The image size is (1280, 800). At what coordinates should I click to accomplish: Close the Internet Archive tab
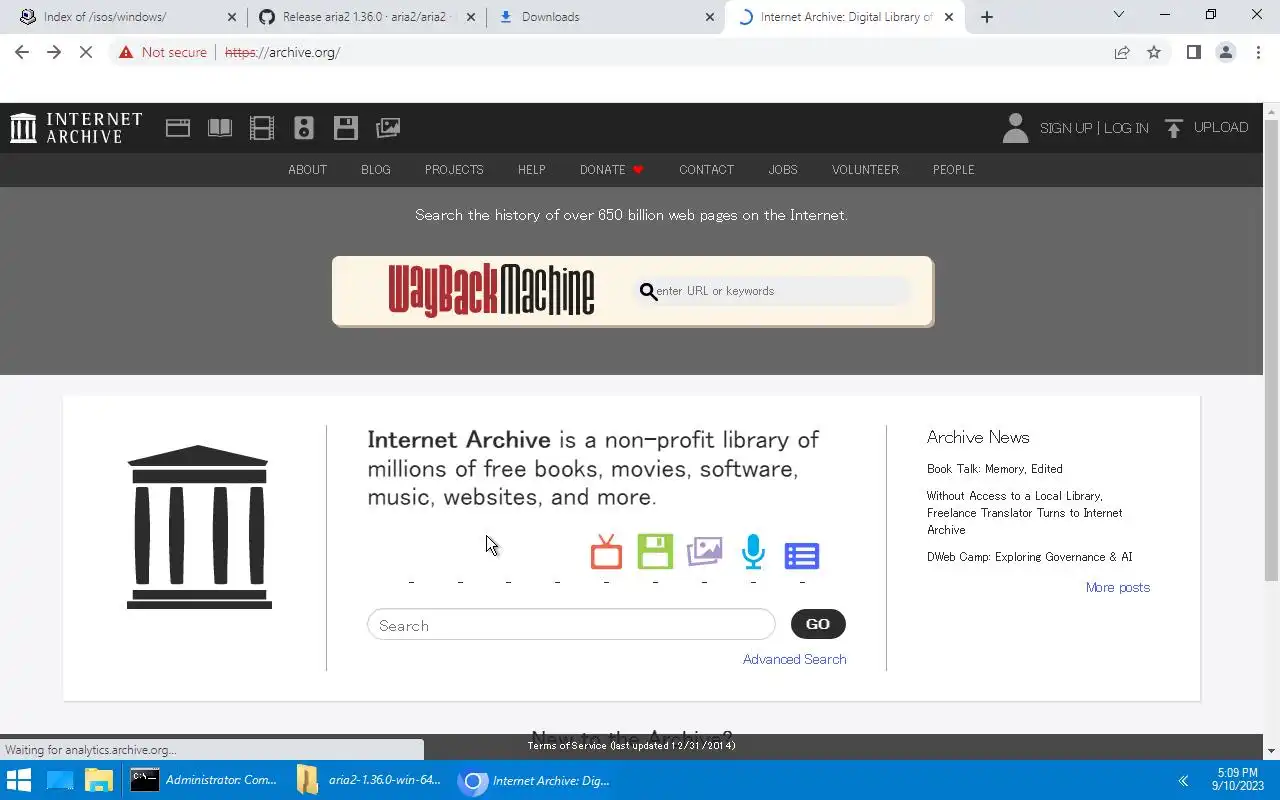pos(948,17)
